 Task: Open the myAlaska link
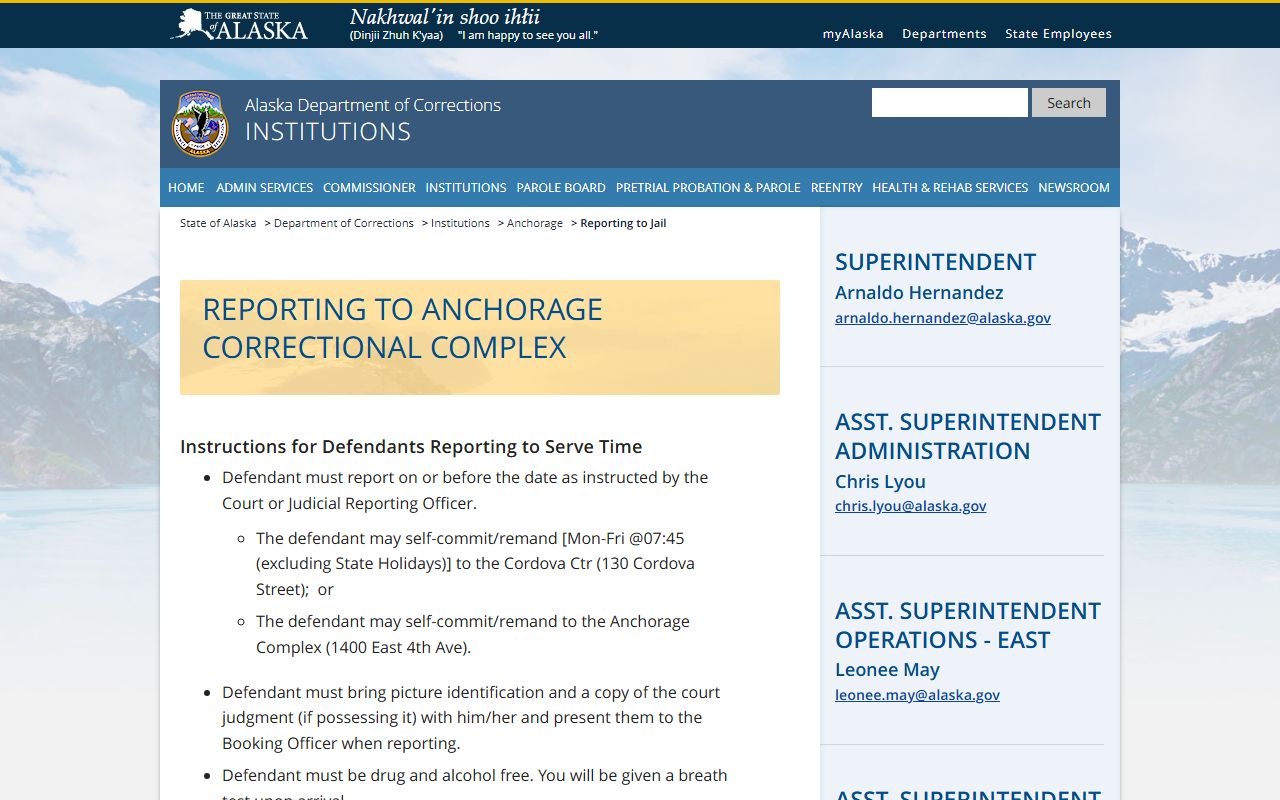point(853,34)
